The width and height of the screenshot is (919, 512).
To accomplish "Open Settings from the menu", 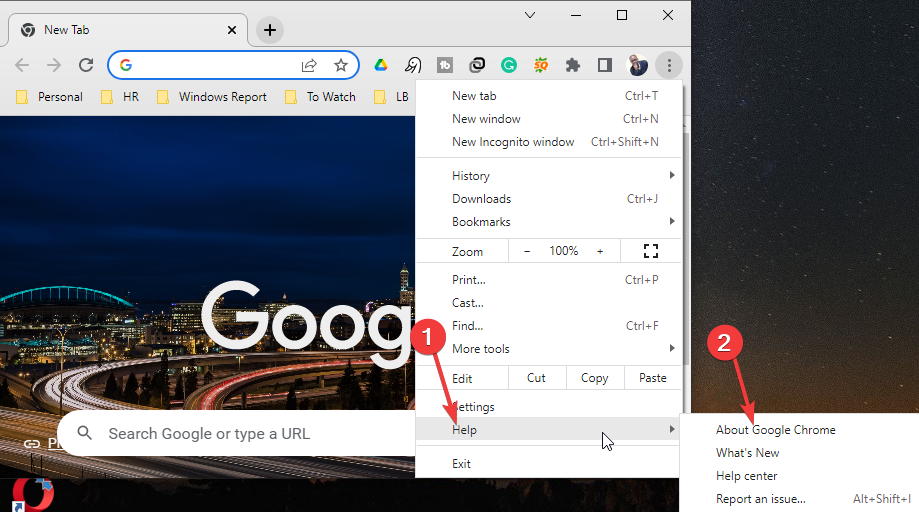I will (549, 407).
